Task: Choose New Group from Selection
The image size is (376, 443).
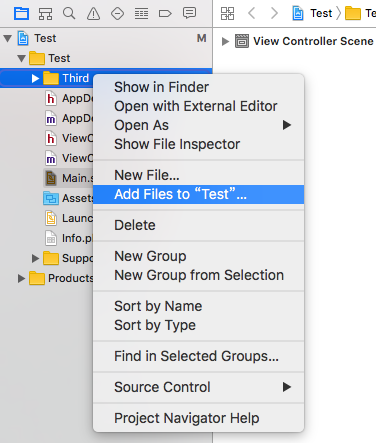Action: tap(199, 275)
